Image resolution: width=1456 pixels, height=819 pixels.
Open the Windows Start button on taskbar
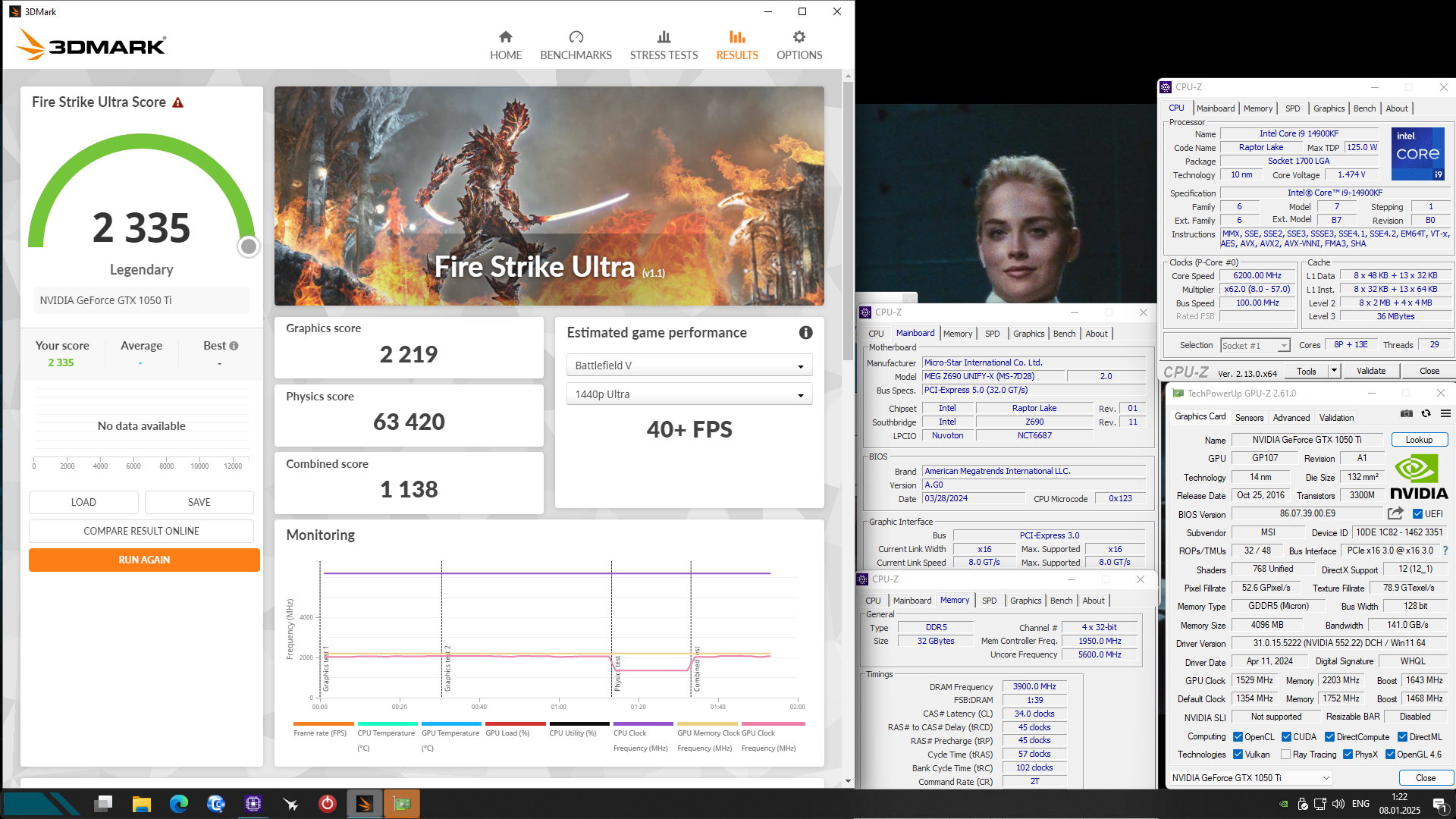point(42,803)
